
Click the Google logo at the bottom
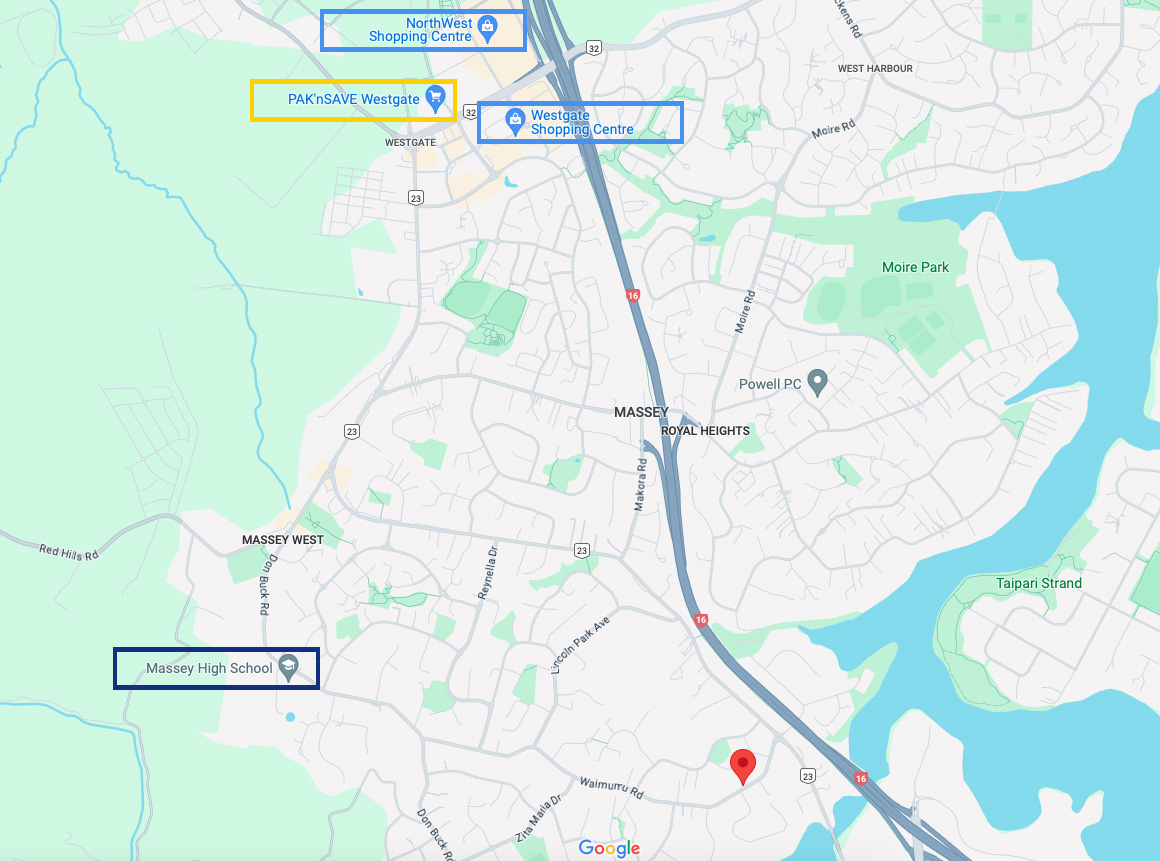tap(610, 848)
